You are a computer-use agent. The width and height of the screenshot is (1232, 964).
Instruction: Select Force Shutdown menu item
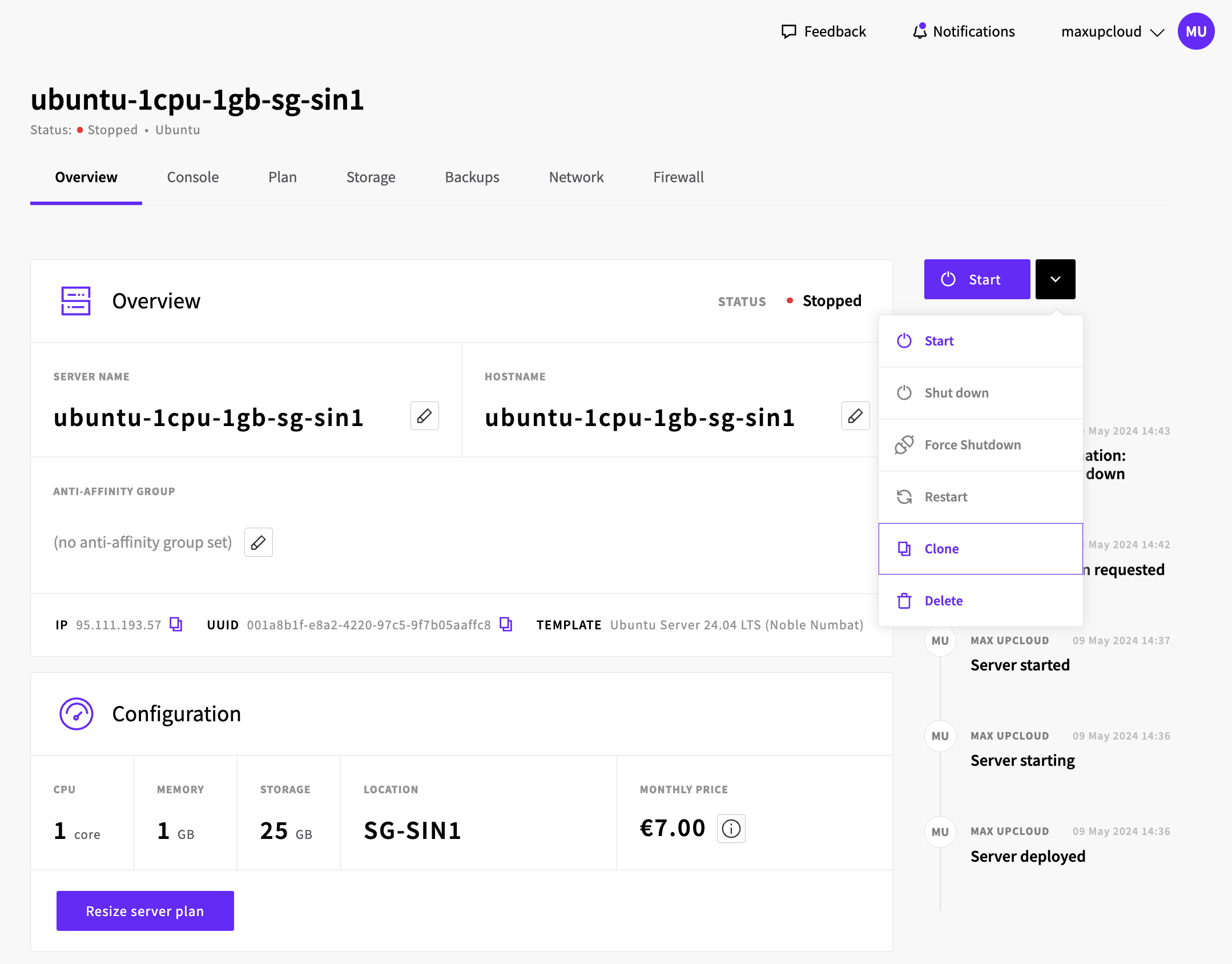pyautogui.click(x=980, y=445)
